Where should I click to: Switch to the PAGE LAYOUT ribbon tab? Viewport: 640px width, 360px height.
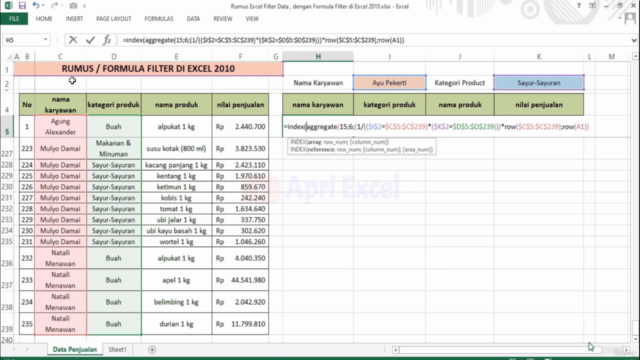coord(114,19)
